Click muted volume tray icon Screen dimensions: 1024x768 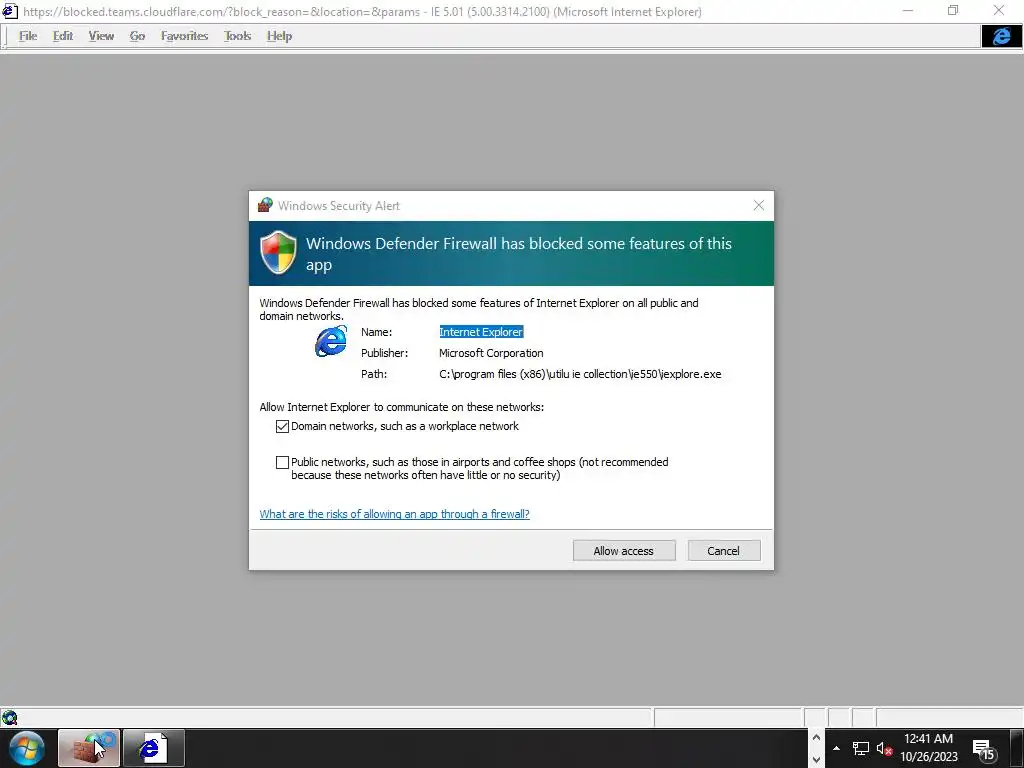884,748
